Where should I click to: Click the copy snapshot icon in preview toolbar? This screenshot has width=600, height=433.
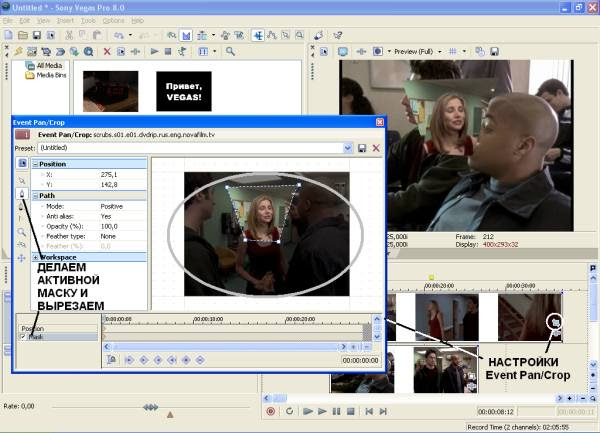[x=480, y=52]
